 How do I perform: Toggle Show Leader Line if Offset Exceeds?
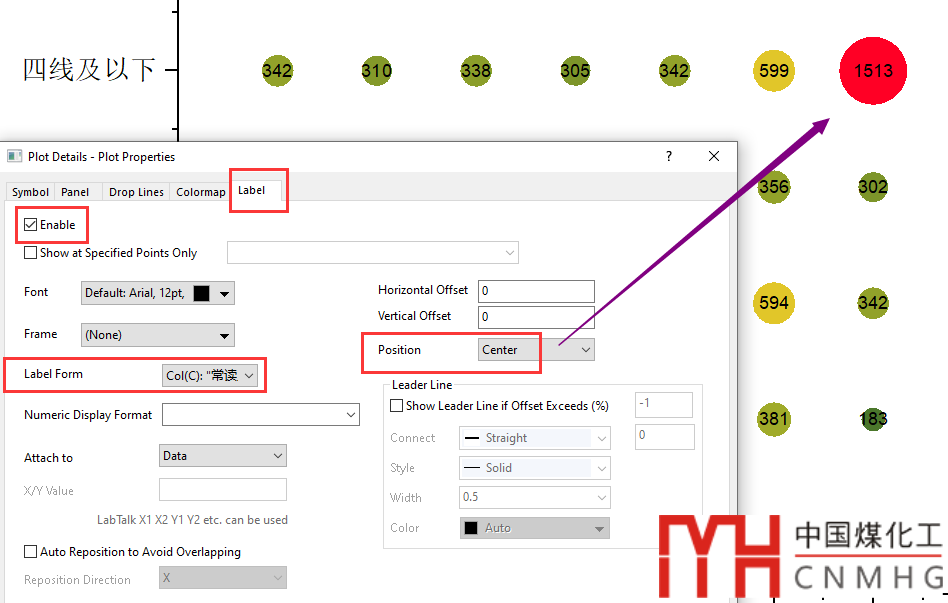[397, 406]
